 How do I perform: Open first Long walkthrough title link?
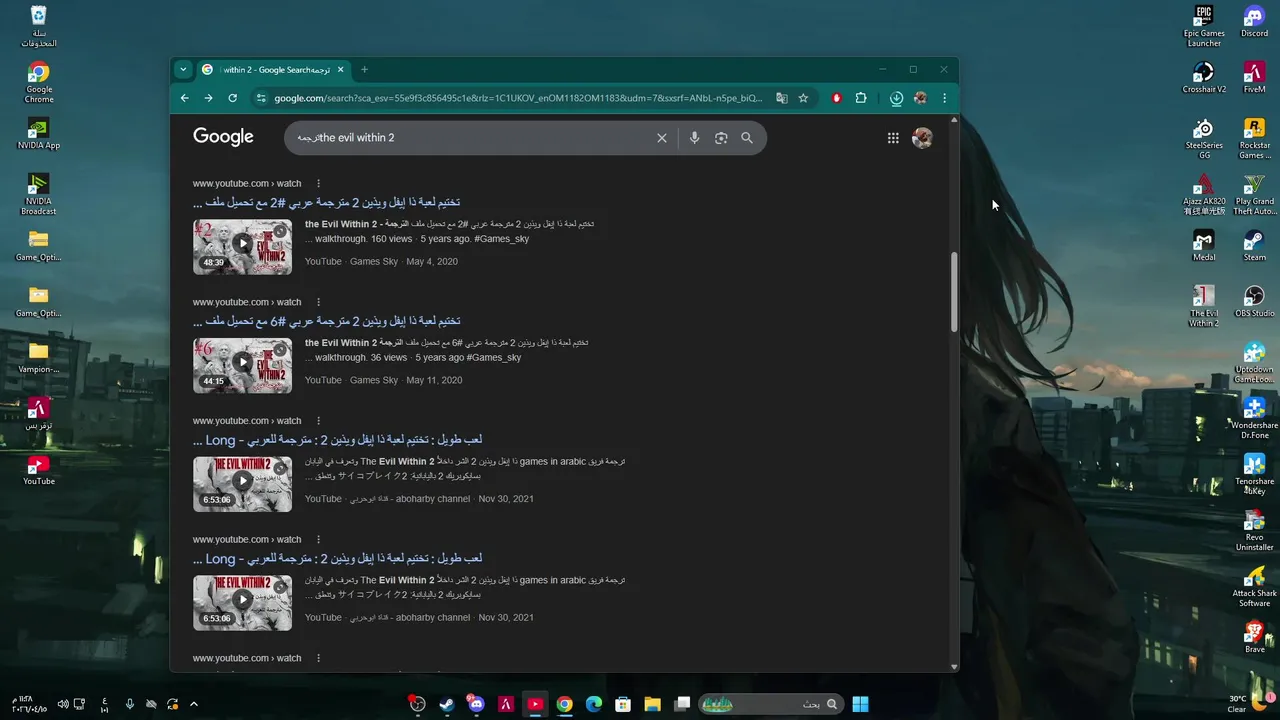pos(338,440)
